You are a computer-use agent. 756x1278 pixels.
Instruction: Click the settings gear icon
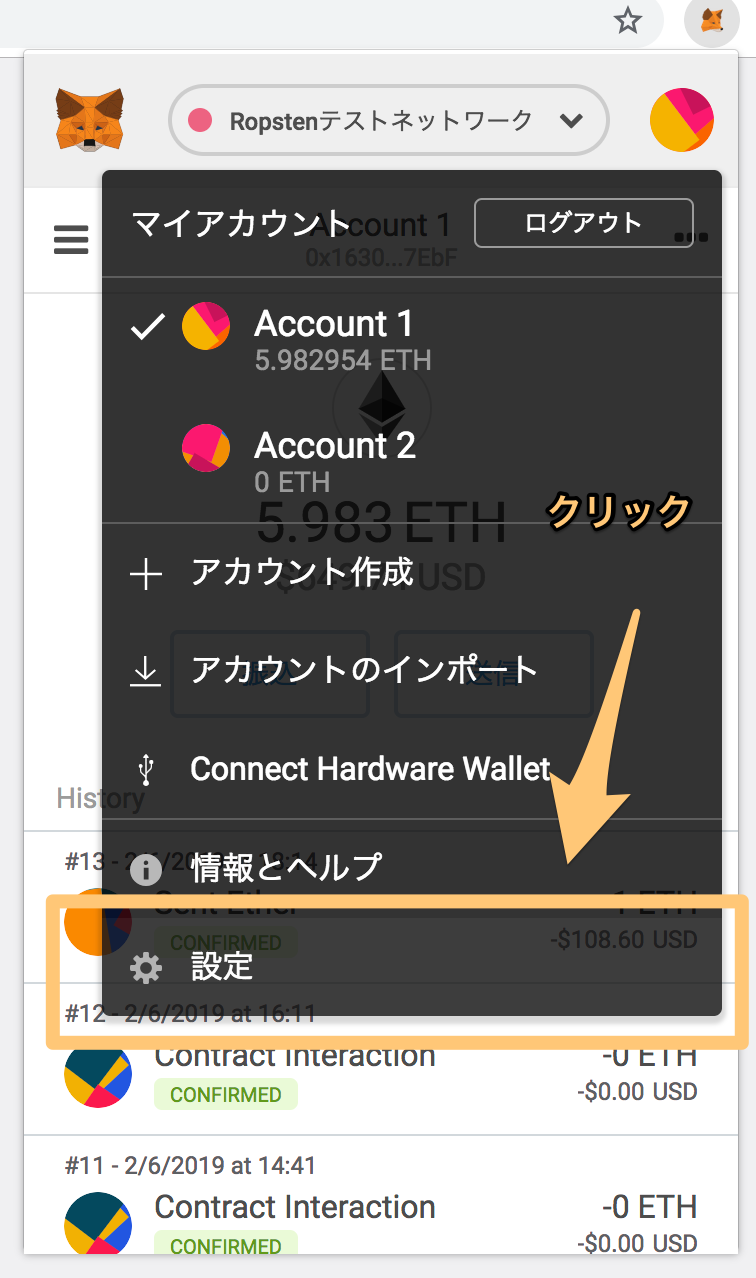click(146, 968)
